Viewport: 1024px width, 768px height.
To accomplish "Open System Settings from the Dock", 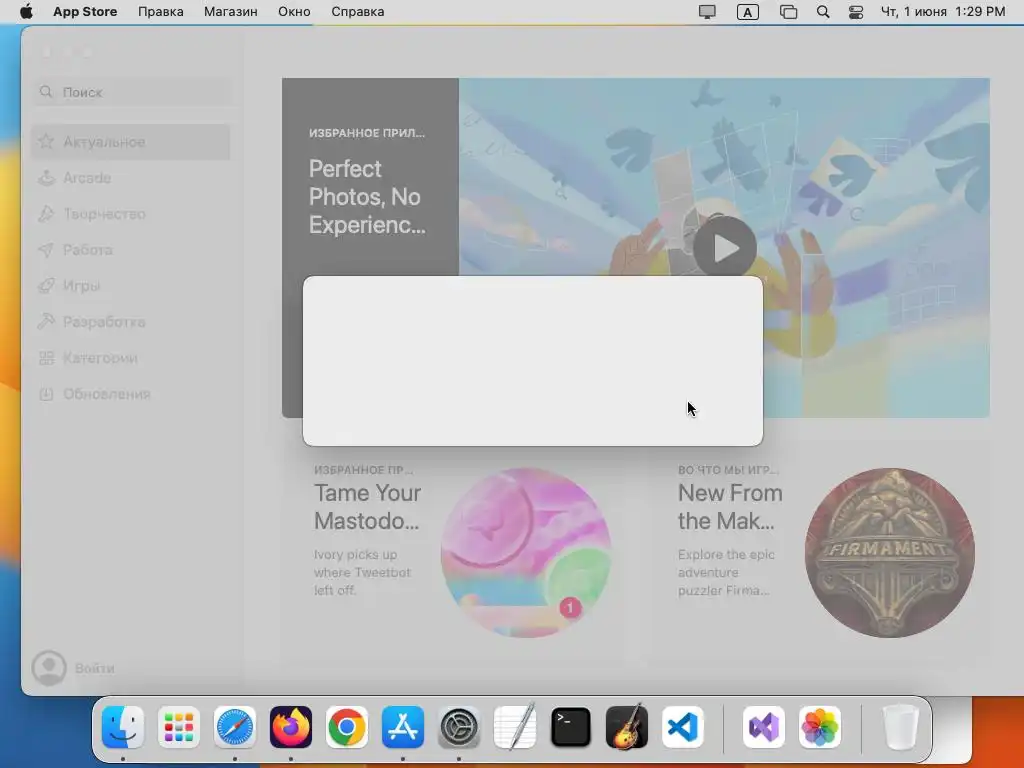I will [458, 727].
